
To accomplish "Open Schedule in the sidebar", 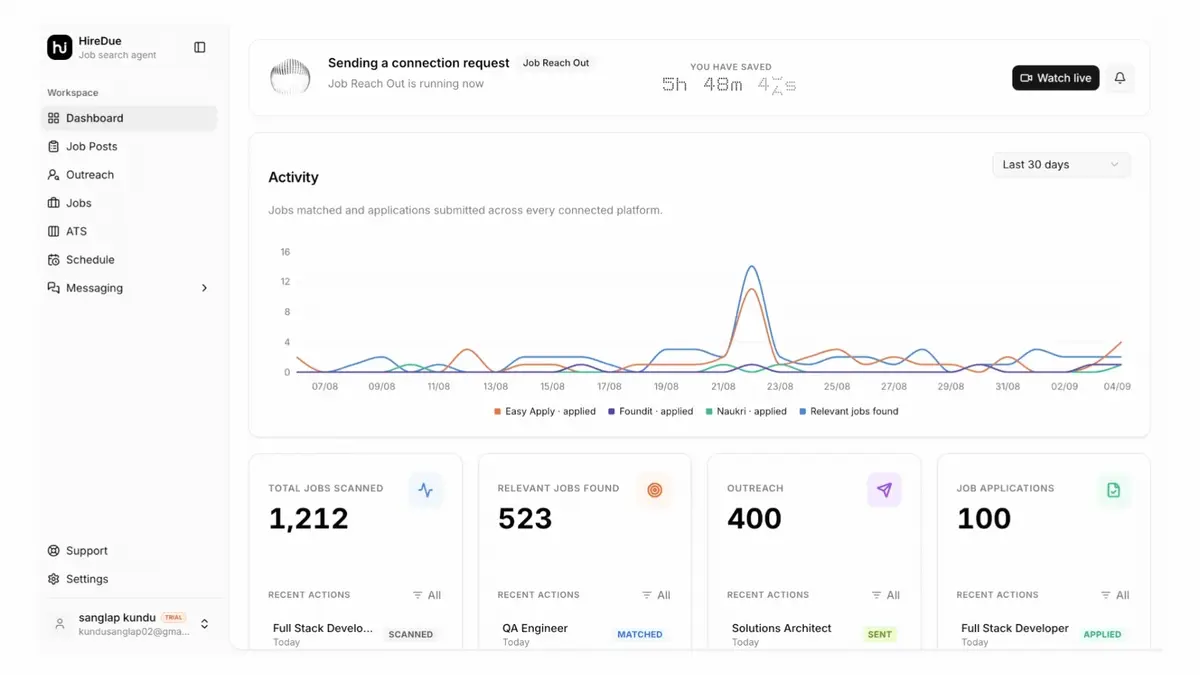I will pos(129,259).
